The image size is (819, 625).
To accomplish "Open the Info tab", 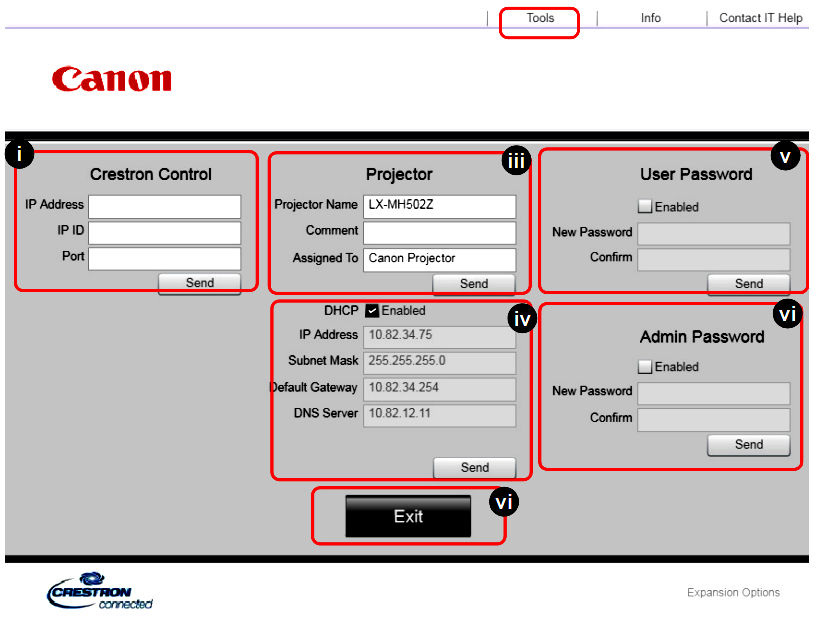I will pos(650,17).
